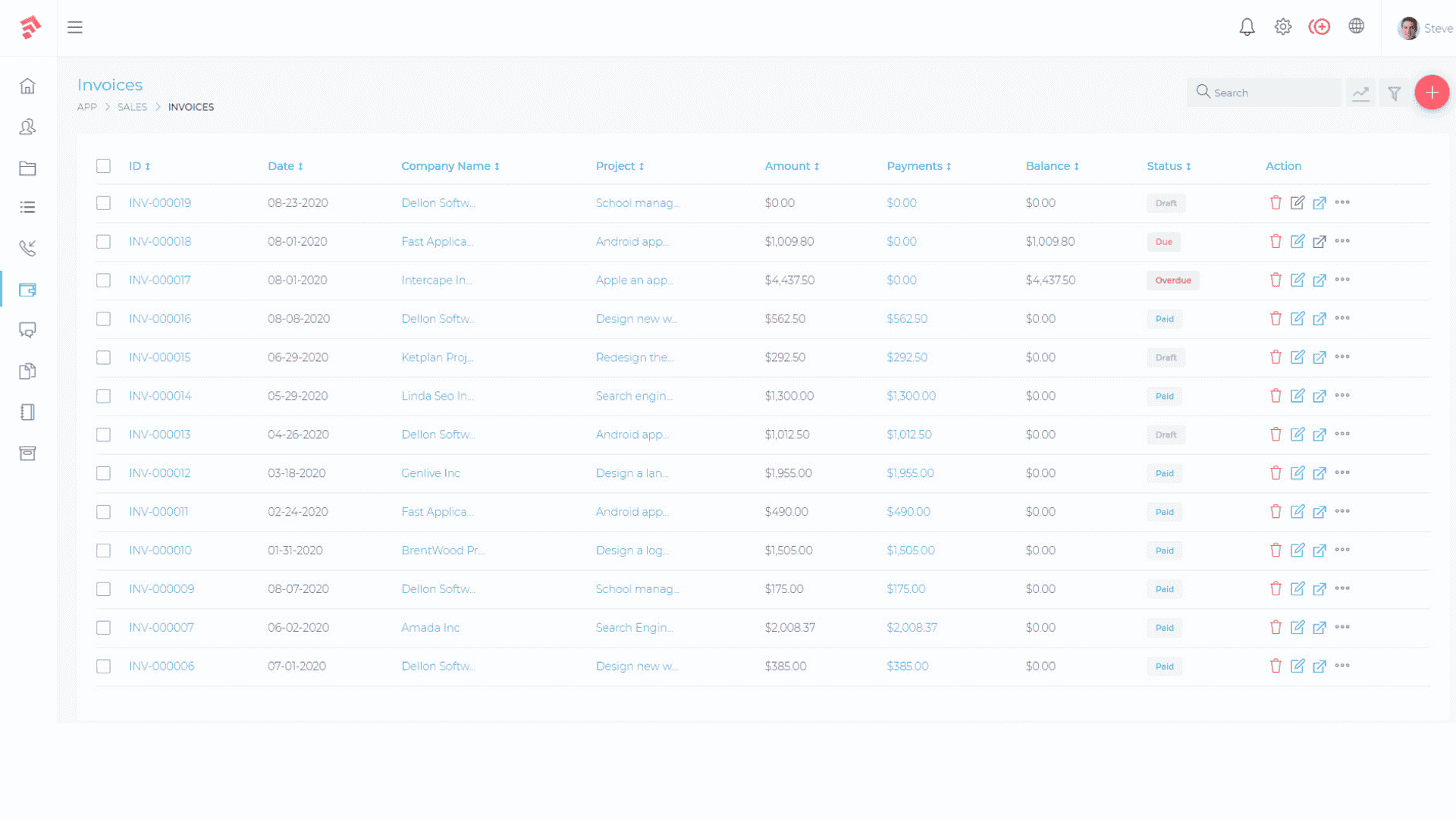
Task: Open the notebook sidebar icon
Action: [x=27, y=412]
